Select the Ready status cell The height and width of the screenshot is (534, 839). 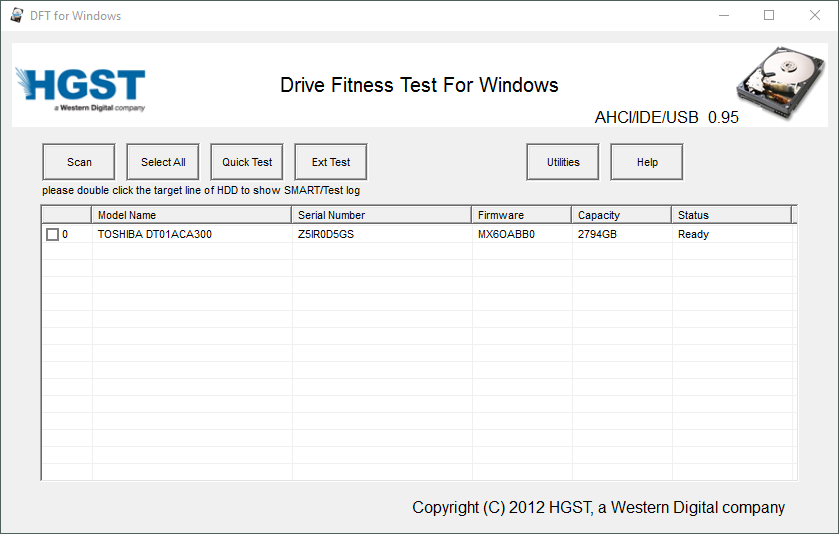[x=733, y=234]
